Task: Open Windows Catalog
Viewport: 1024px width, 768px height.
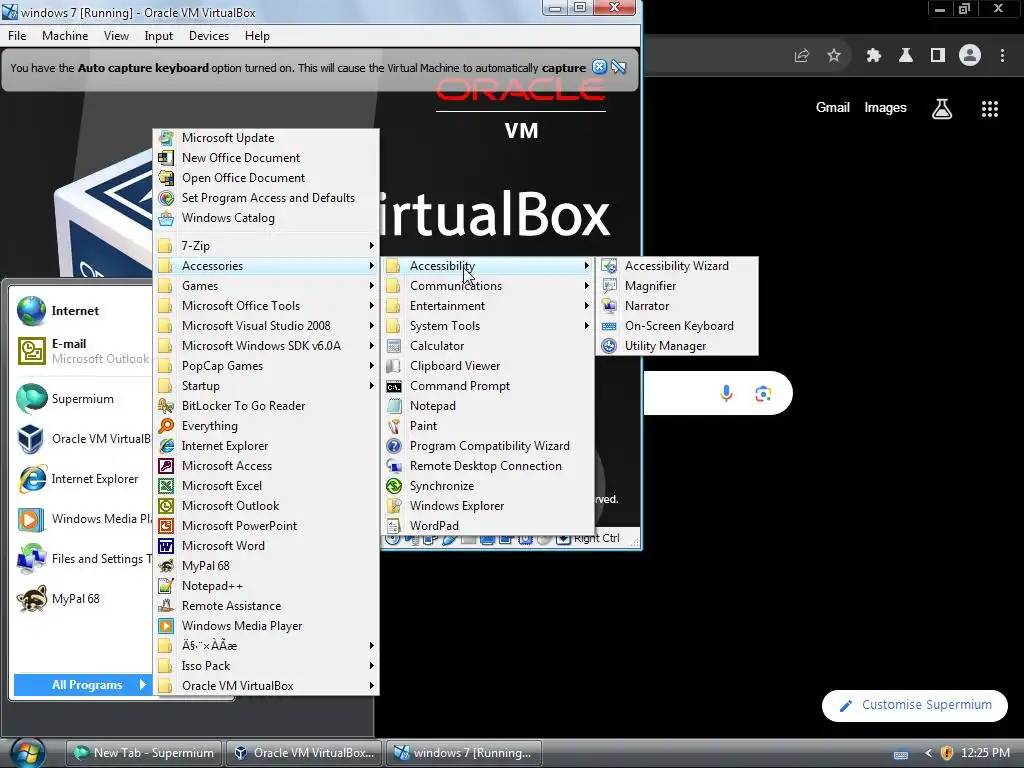Action: pyautogui.click(x=266, y=218)
